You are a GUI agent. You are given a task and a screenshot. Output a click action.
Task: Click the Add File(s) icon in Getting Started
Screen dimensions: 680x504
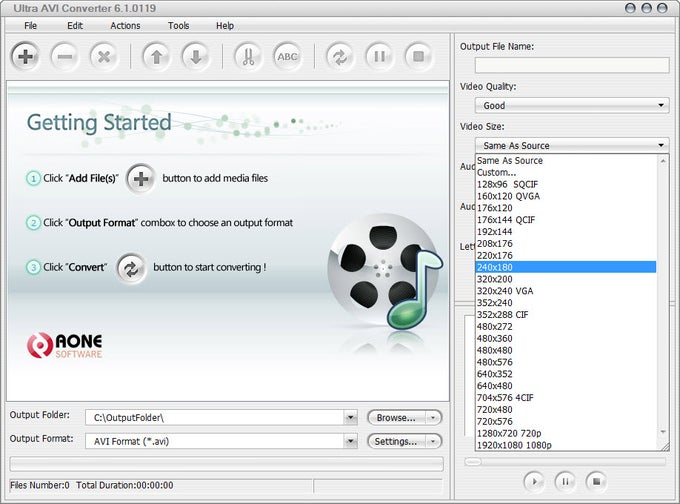point(141,179)
